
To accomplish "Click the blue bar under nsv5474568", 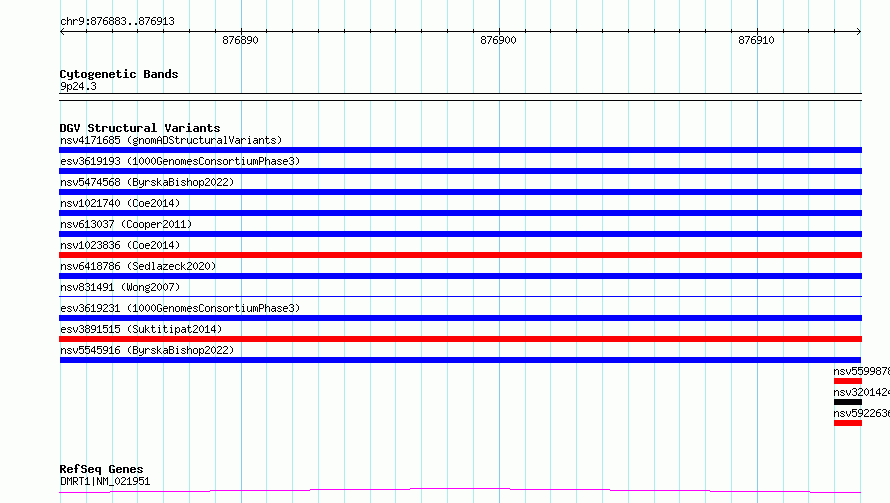I will [460, 192].
